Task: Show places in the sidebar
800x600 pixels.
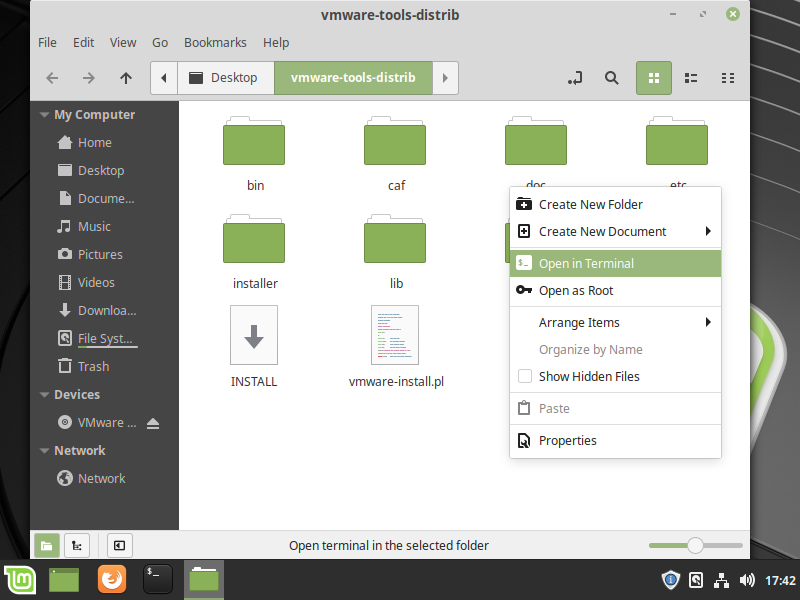Action: tap(46, 545)
